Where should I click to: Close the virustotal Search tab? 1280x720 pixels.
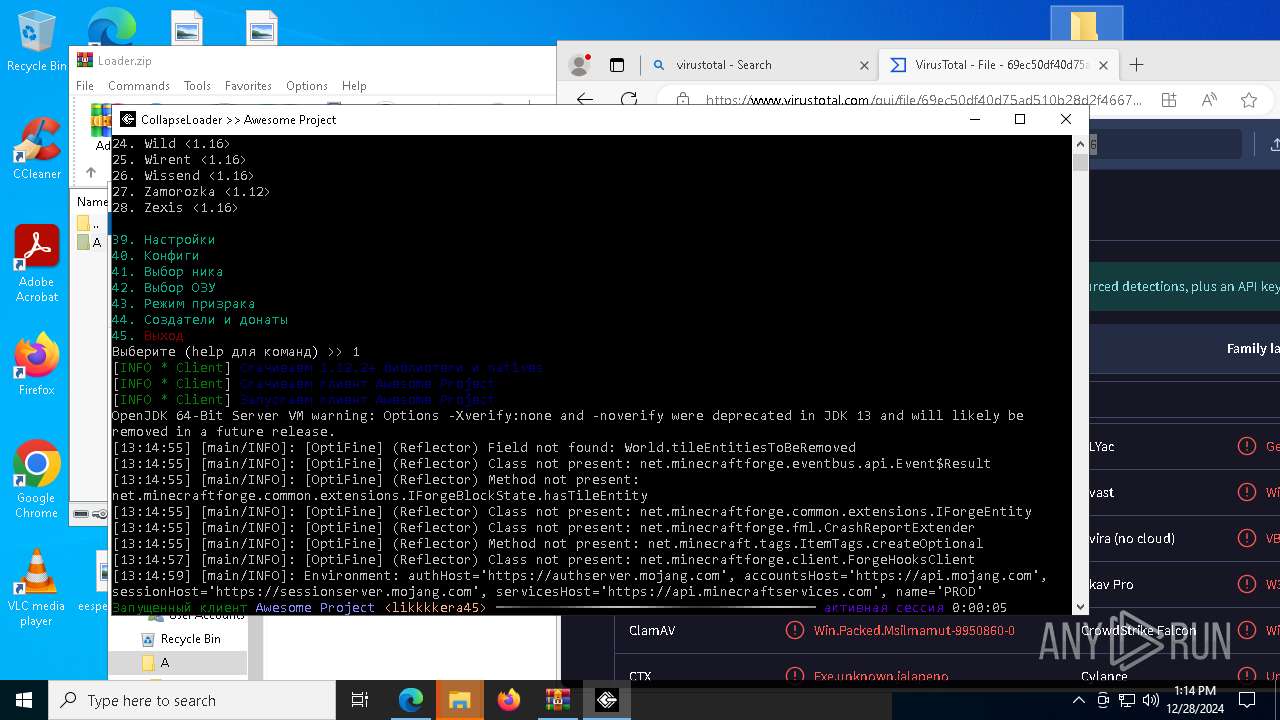864,65
